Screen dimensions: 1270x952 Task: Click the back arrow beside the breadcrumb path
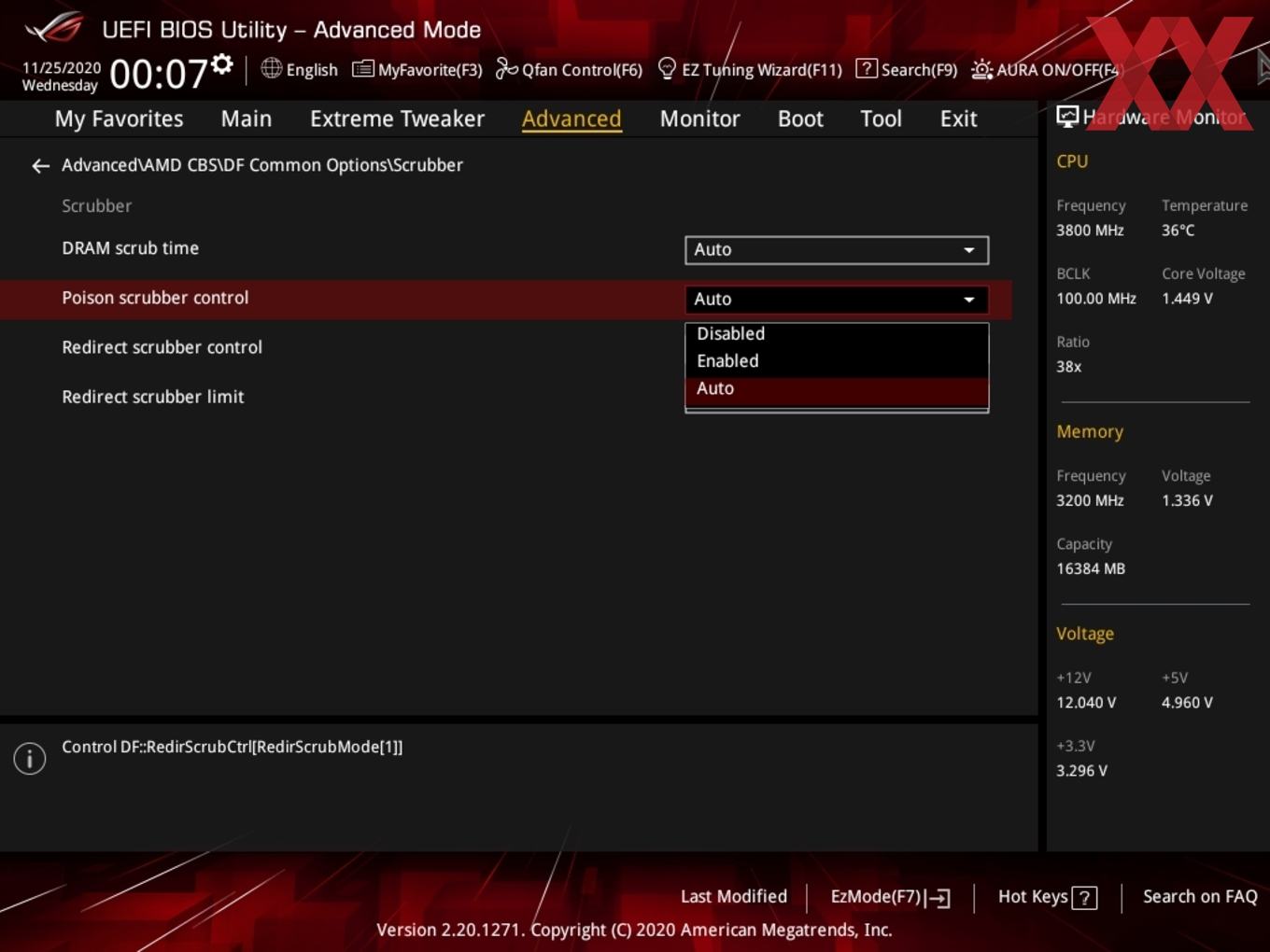pyautogui.click(x=40, y=166)
